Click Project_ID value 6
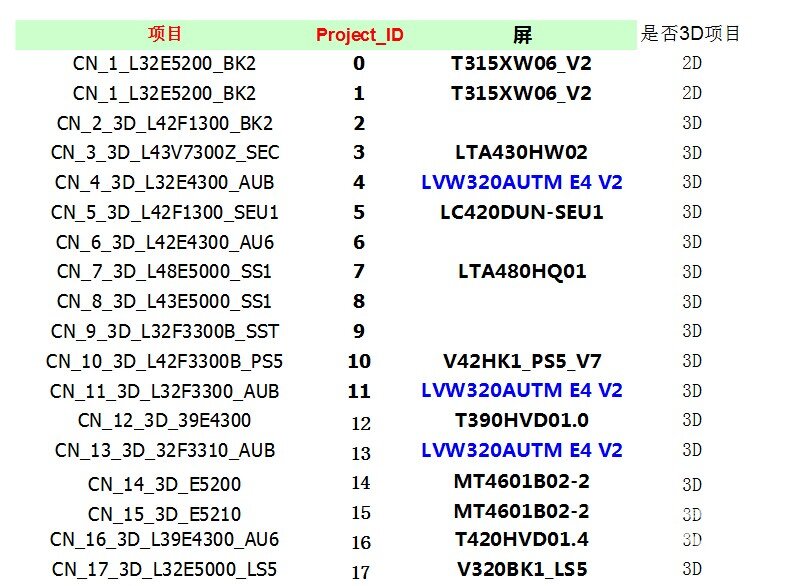 pos(359,242)
